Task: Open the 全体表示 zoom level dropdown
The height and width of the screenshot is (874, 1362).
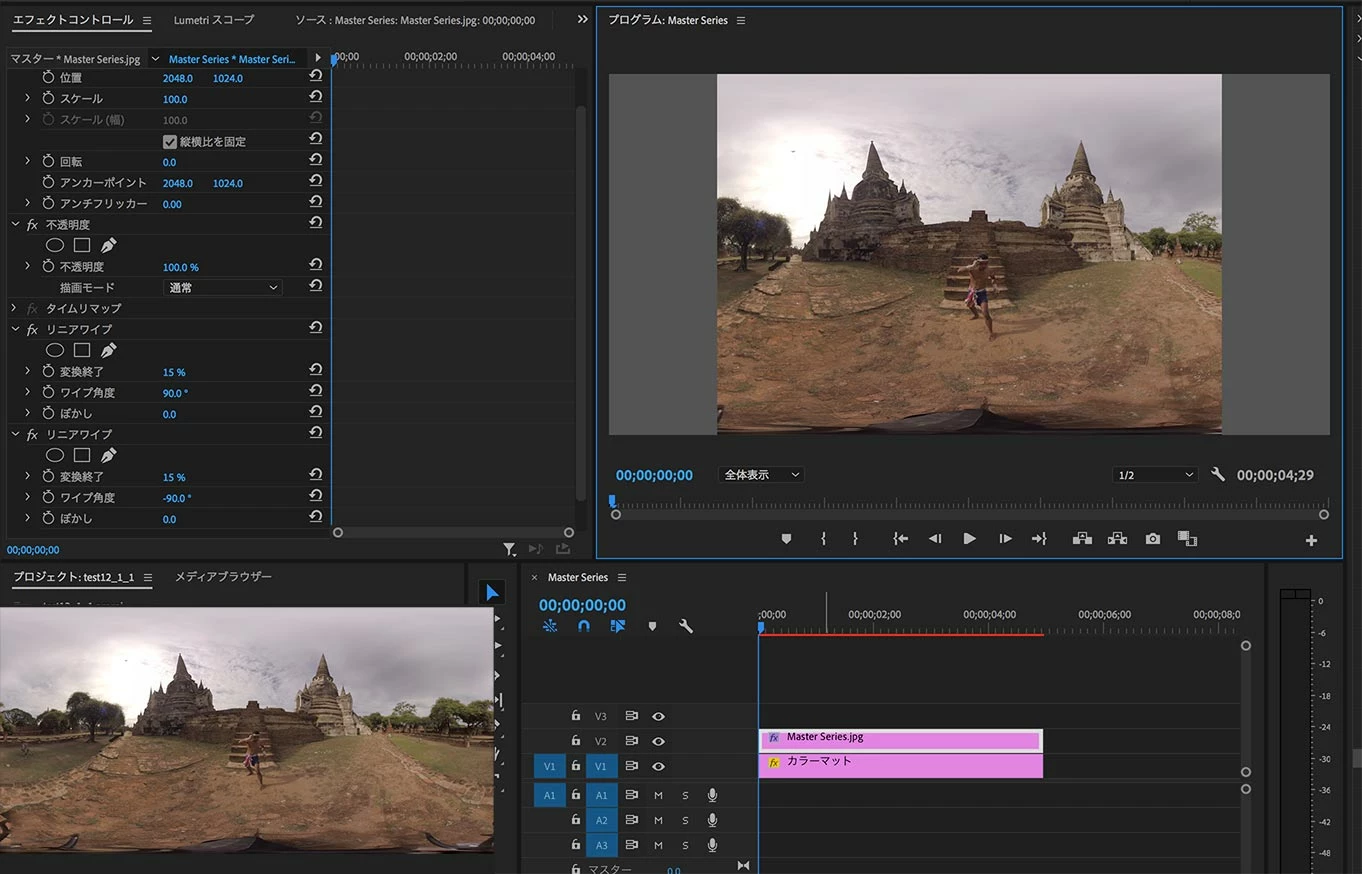Action: tap(760, 475)
